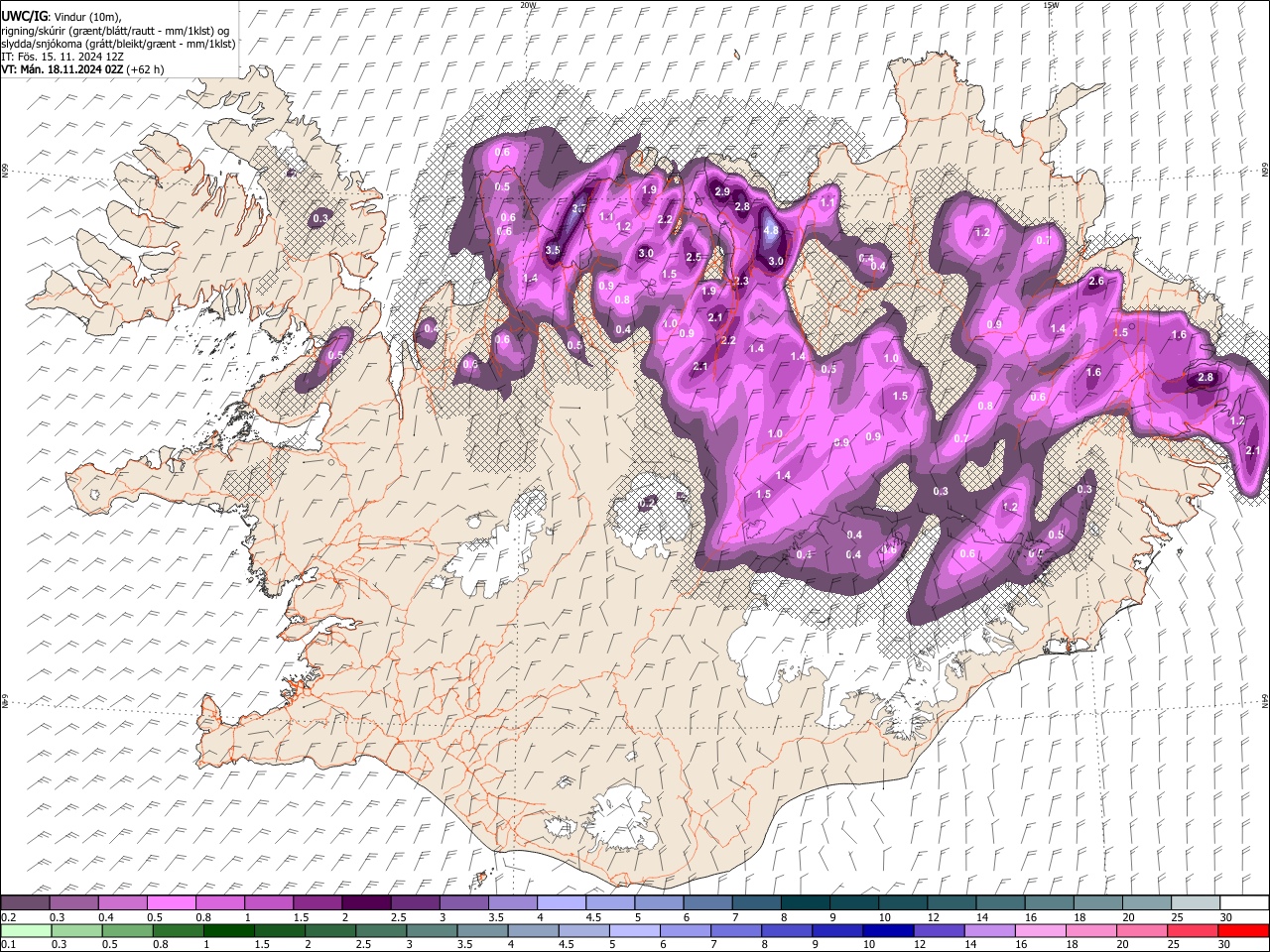Click the 'UWC/IG: Vindur (10m)' title text
Viewport: 1270px width, 952px height.
[61, 17]
